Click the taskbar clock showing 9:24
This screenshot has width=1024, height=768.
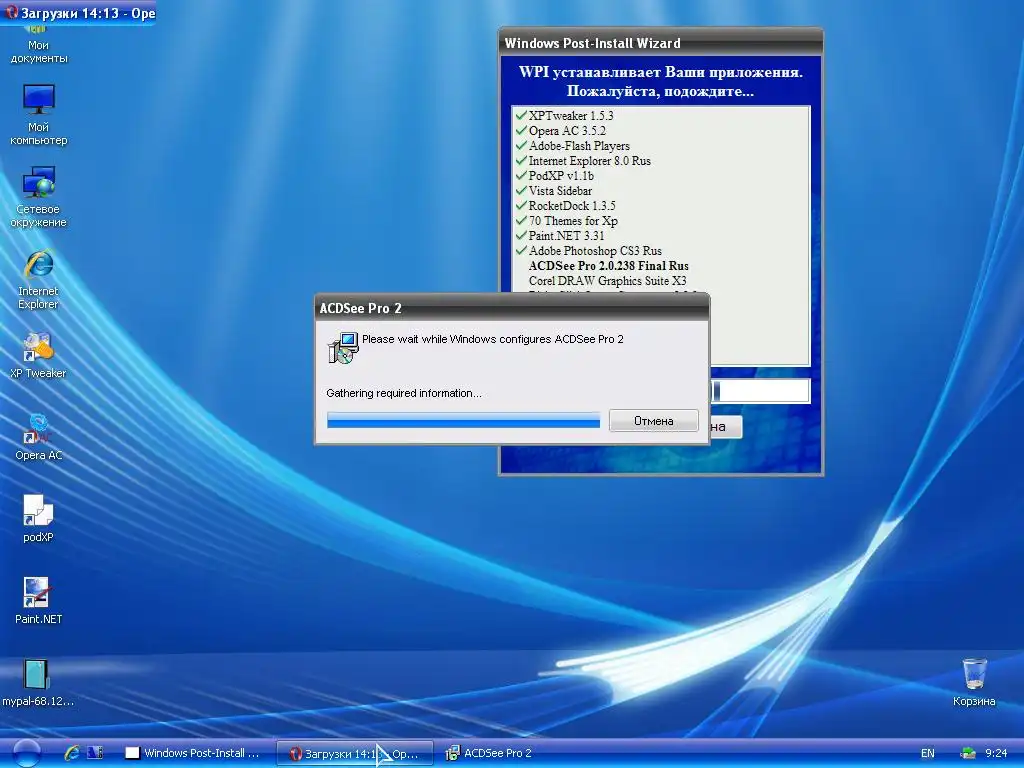tap(996, 753)
